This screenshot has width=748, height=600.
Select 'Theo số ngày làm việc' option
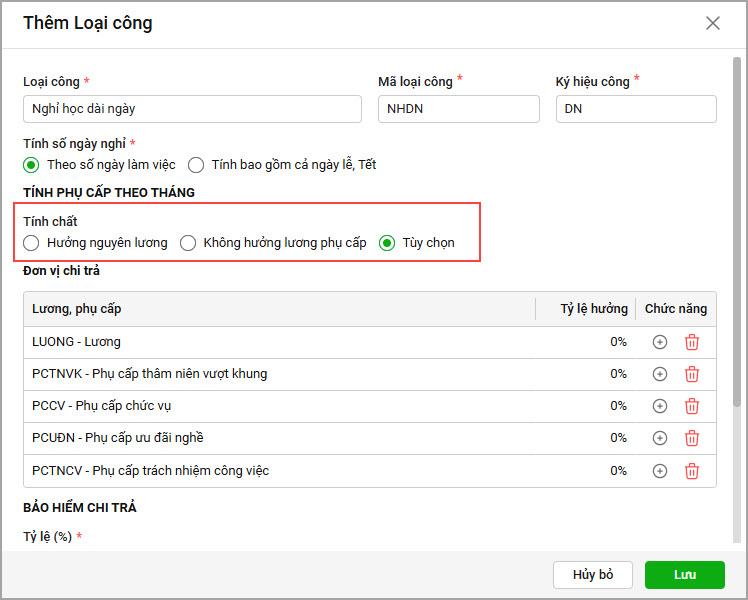pos(31,165)
